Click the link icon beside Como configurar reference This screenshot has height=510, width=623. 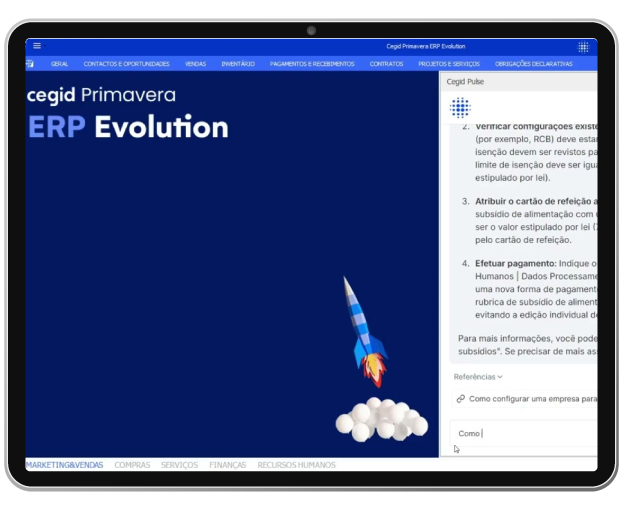tap(460, 399)
